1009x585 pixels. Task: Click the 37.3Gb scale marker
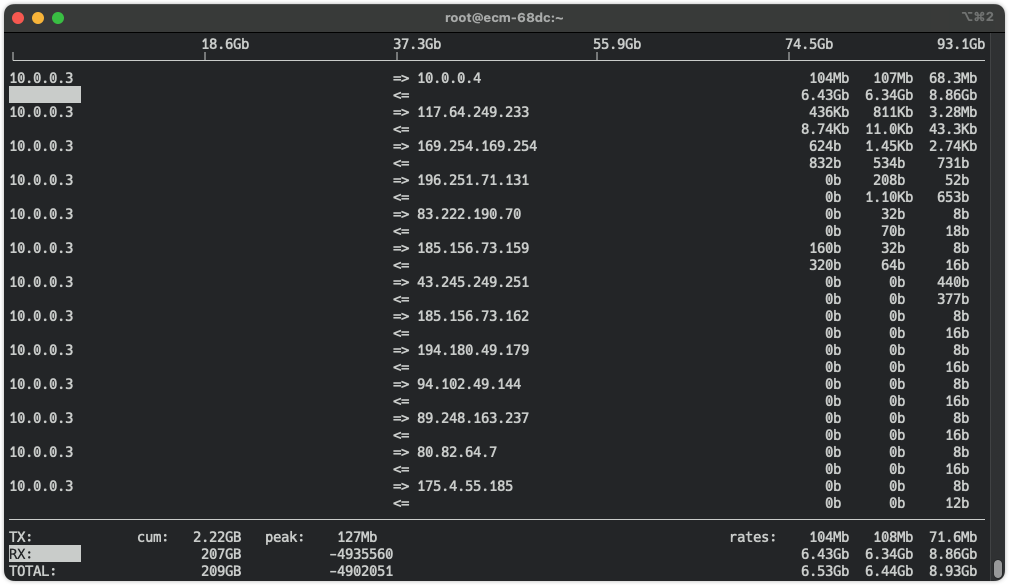417,44
